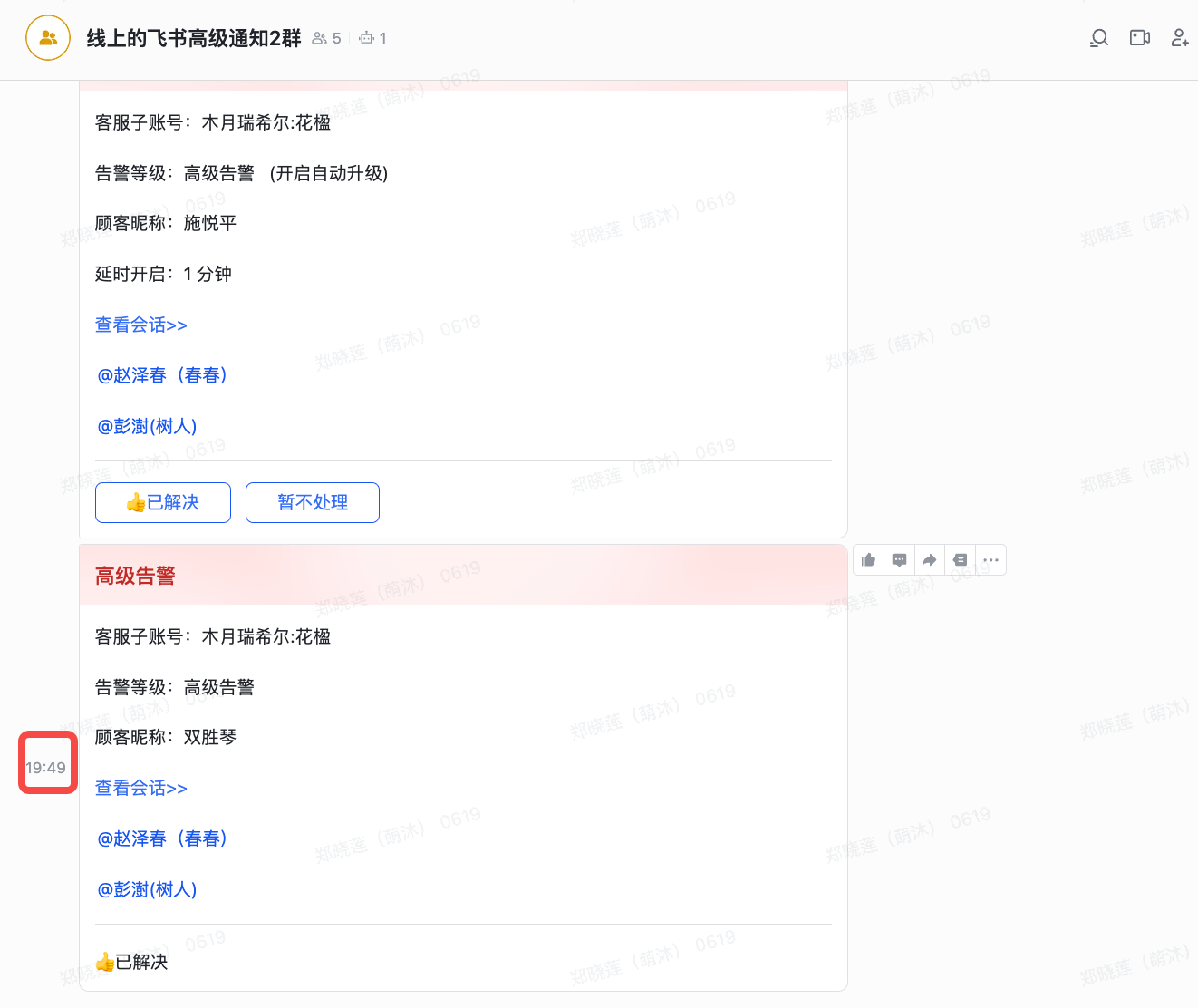Click the 19:49 message timestamp

coord(45,768)
